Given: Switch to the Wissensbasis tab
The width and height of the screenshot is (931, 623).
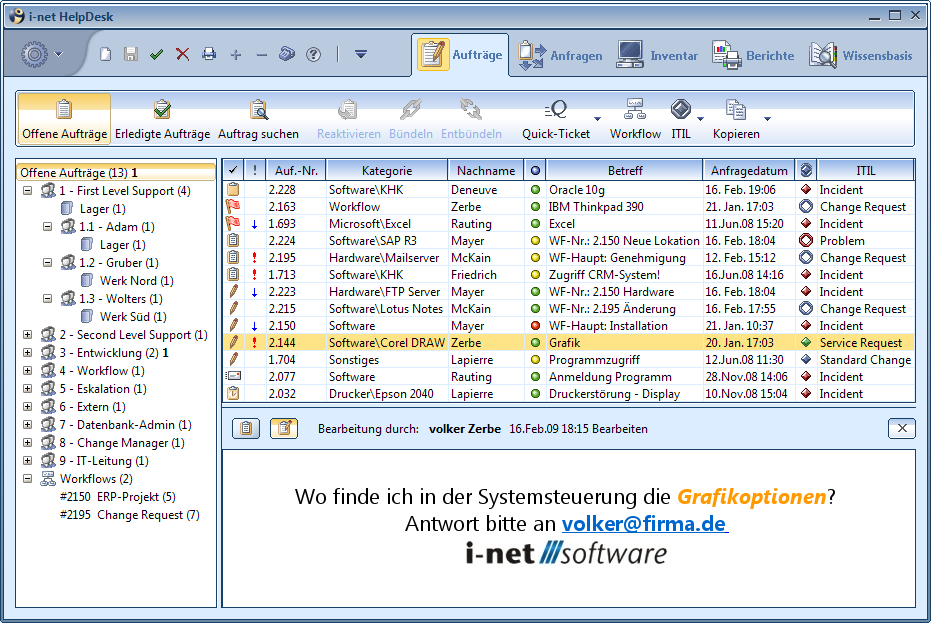Looking at the screenshot, I should (860, 55).
